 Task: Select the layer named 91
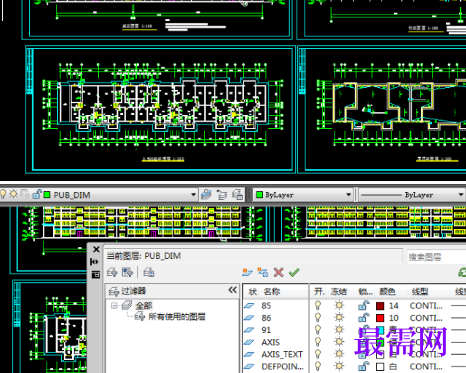pyautogui.click(x=266, y=330)
